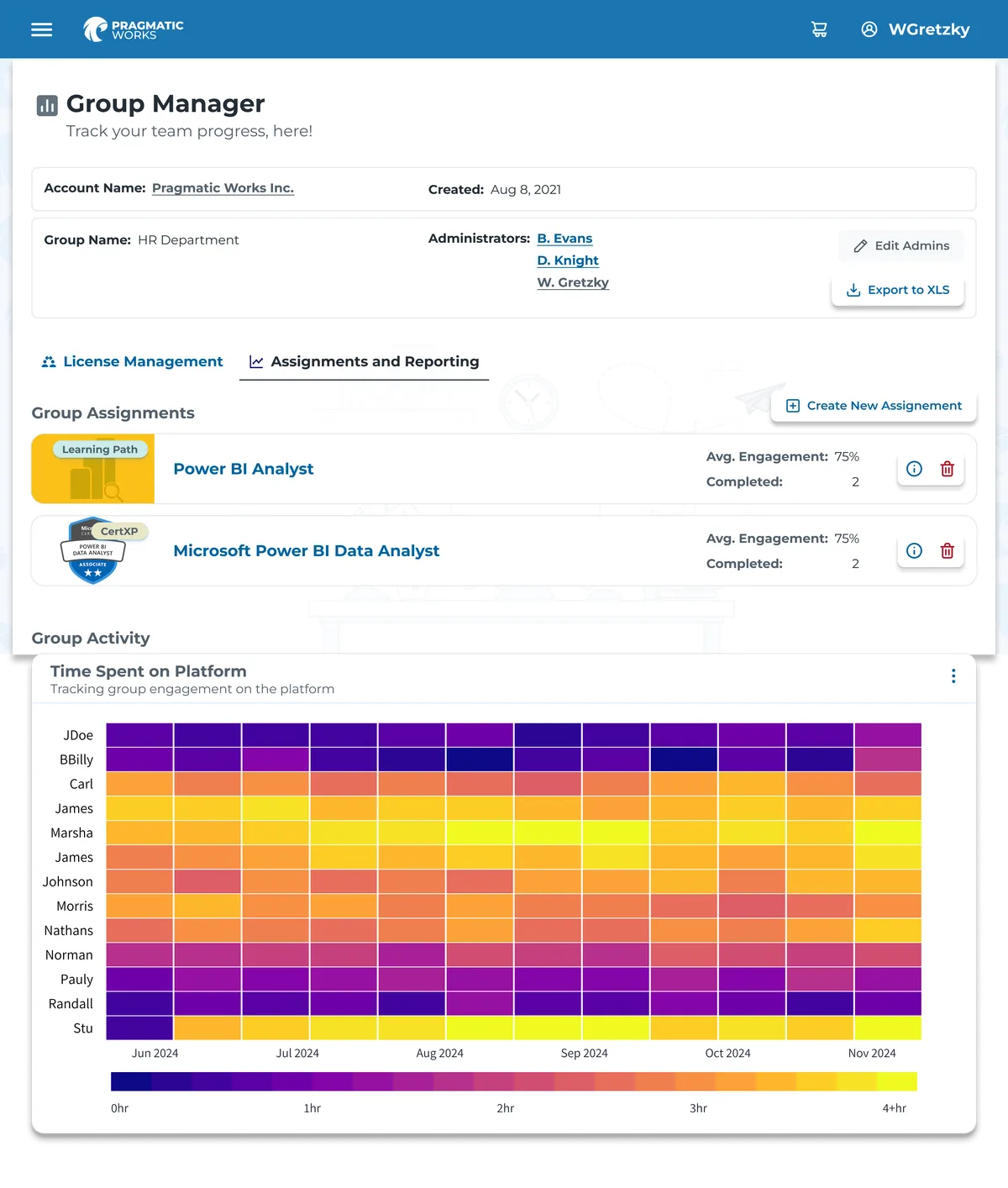This screenshot has width=1008, height=1188.
Task: Click Create New Assignement button
Action: (x=874, y=406)
